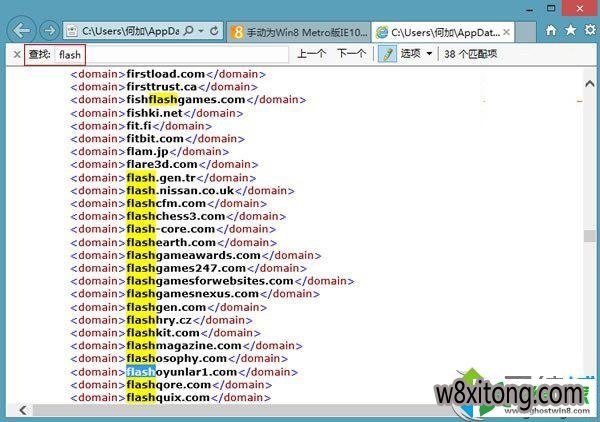
Task: Expand the 选项 options dropdown
Action: click(417, 54)
